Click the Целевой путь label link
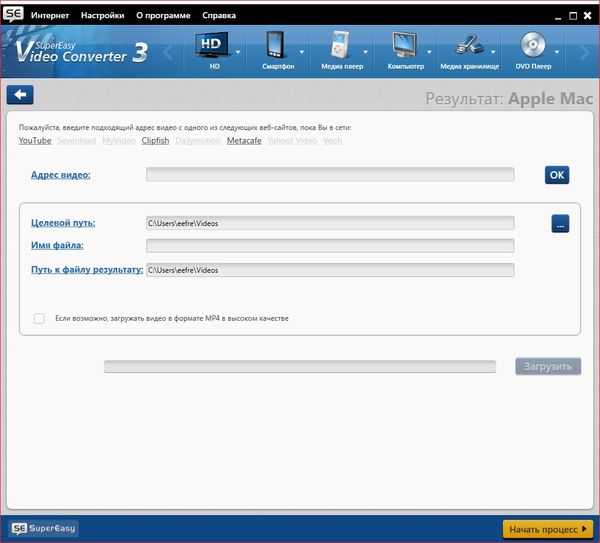 (63, 223)
